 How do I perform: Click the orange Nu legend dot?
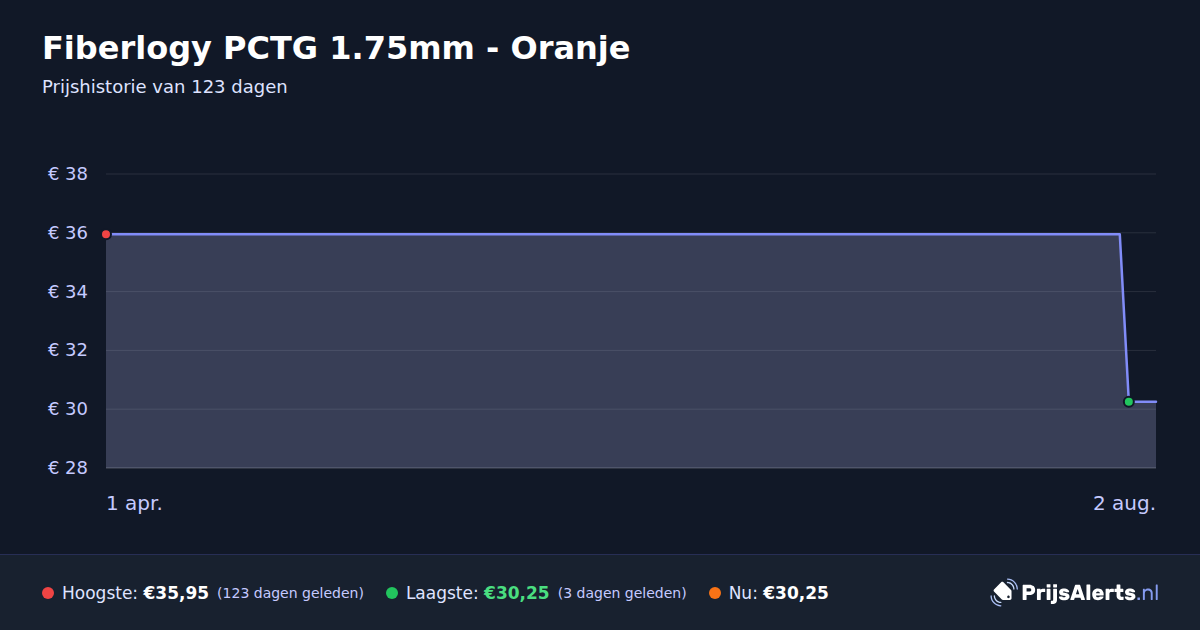[x=715, y=593]
